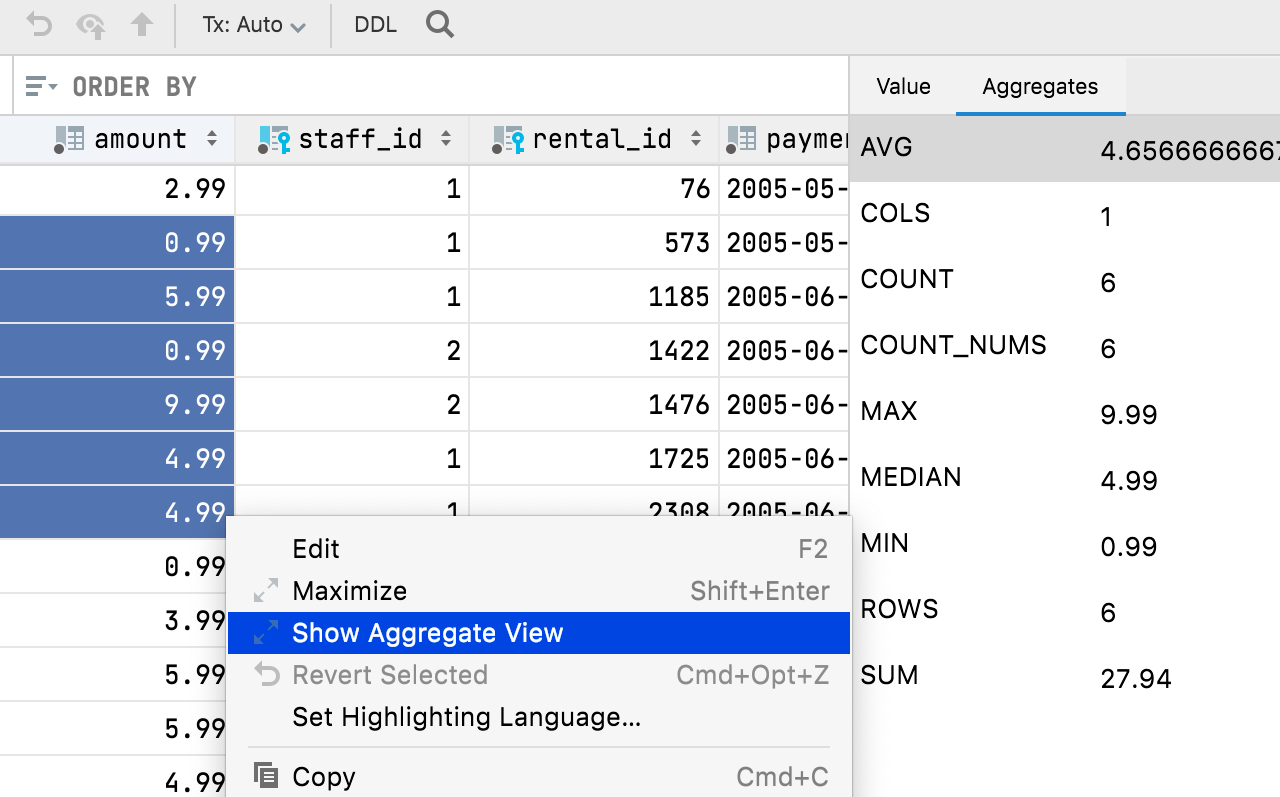Click the Preview Pending Changes eye icon
The width and height of the screenshot is (1280, 797).
91,25
